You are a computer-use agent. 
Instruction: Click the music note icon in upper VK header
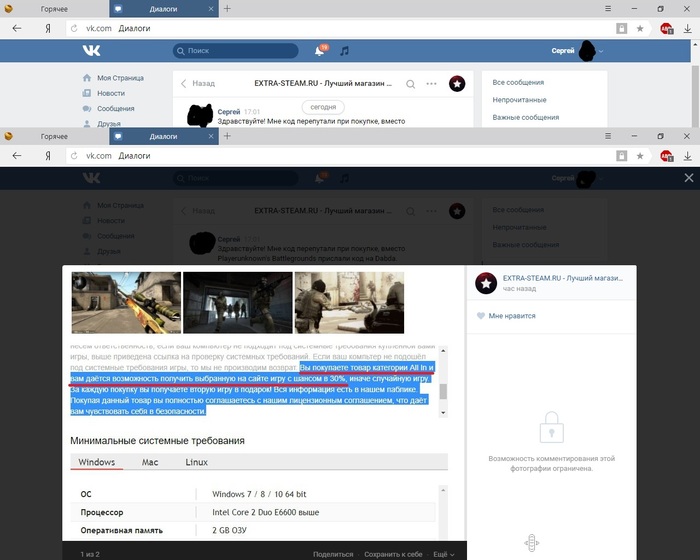[x=344, y=50]
